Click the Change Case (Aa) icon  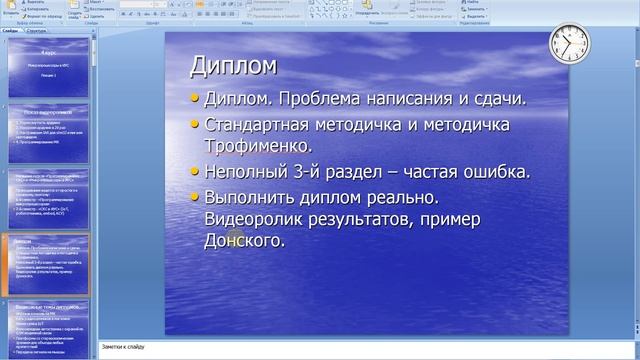coord(173,14)
